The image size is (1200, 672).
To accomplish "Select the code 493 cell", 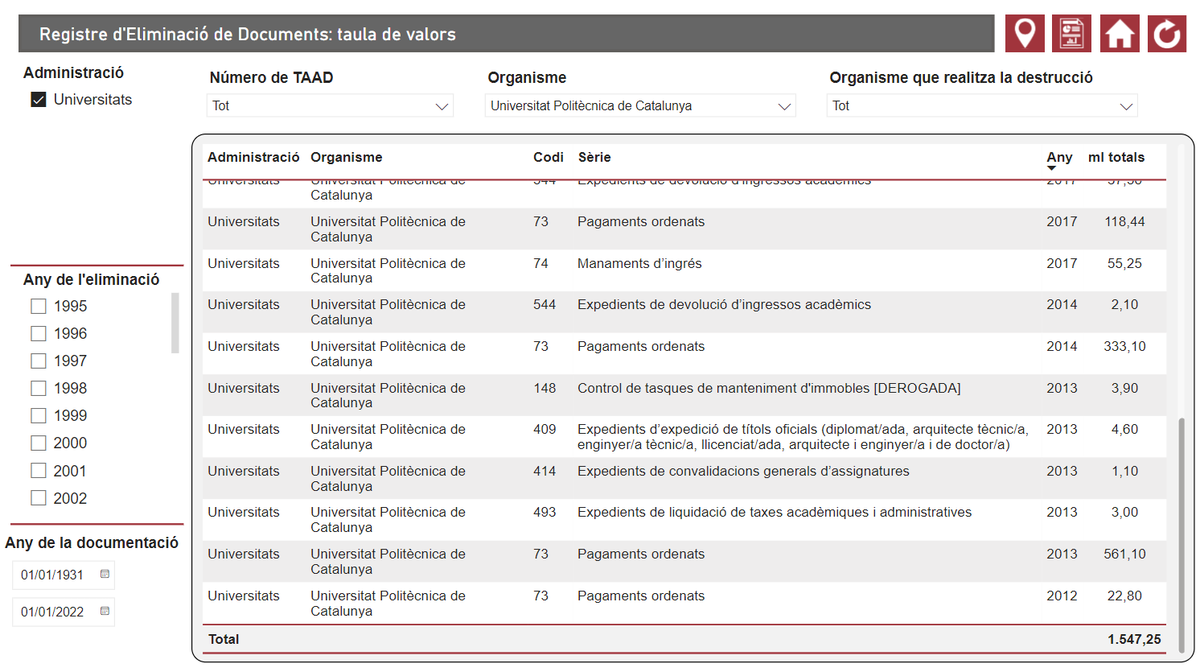I will (x=545, y=512).
